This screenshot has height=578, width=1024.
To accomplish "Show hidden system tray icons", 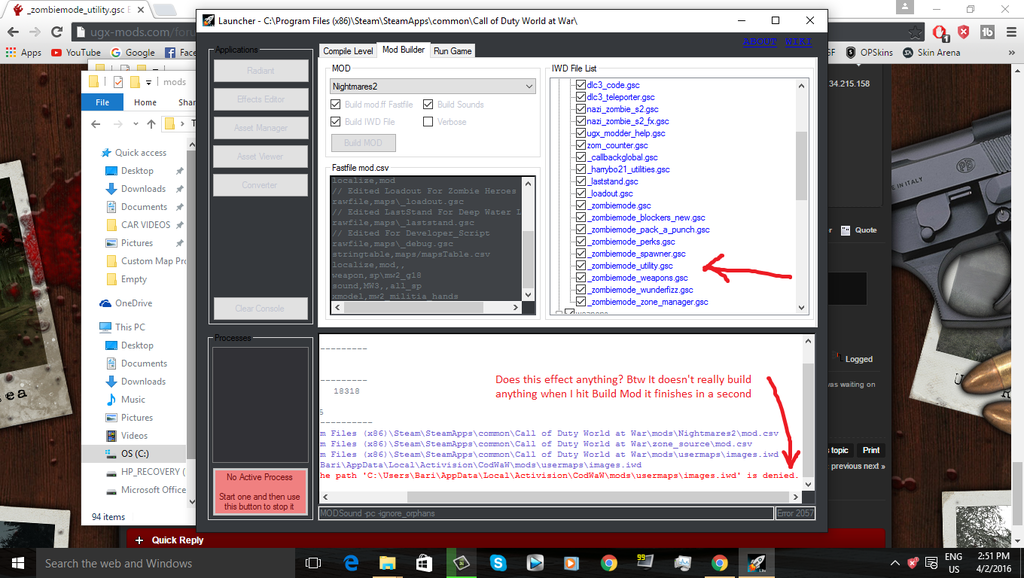I will click(x=894, y=563).
